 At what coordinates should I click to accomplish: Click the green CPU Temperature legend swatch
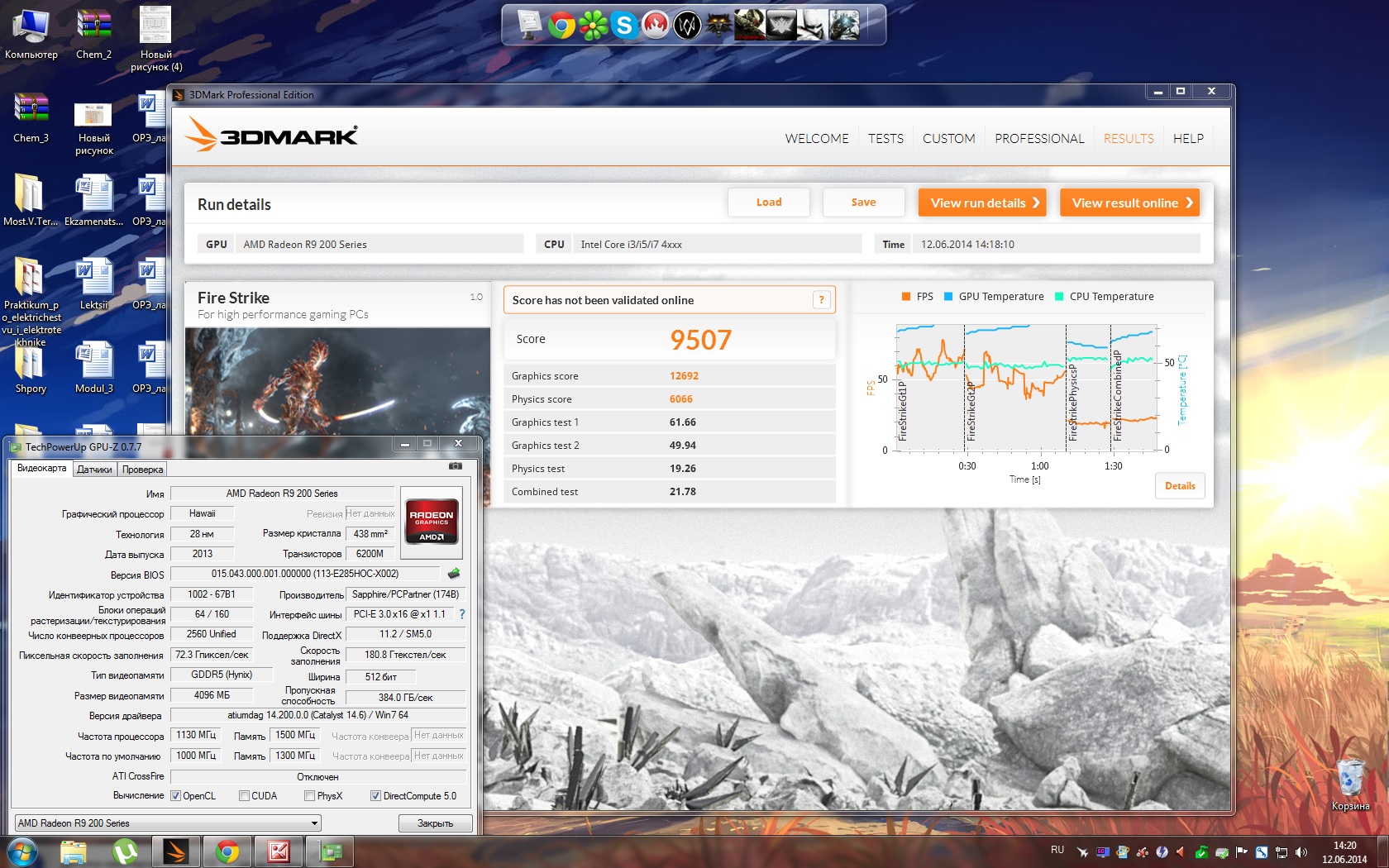click(1059, 297)
